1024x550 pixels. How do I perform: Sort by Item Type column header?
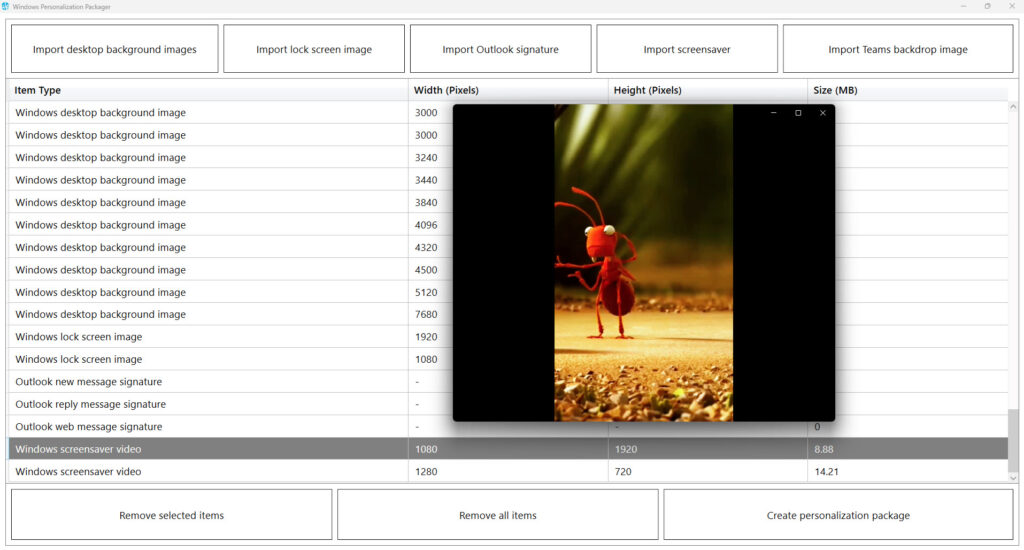208,90
